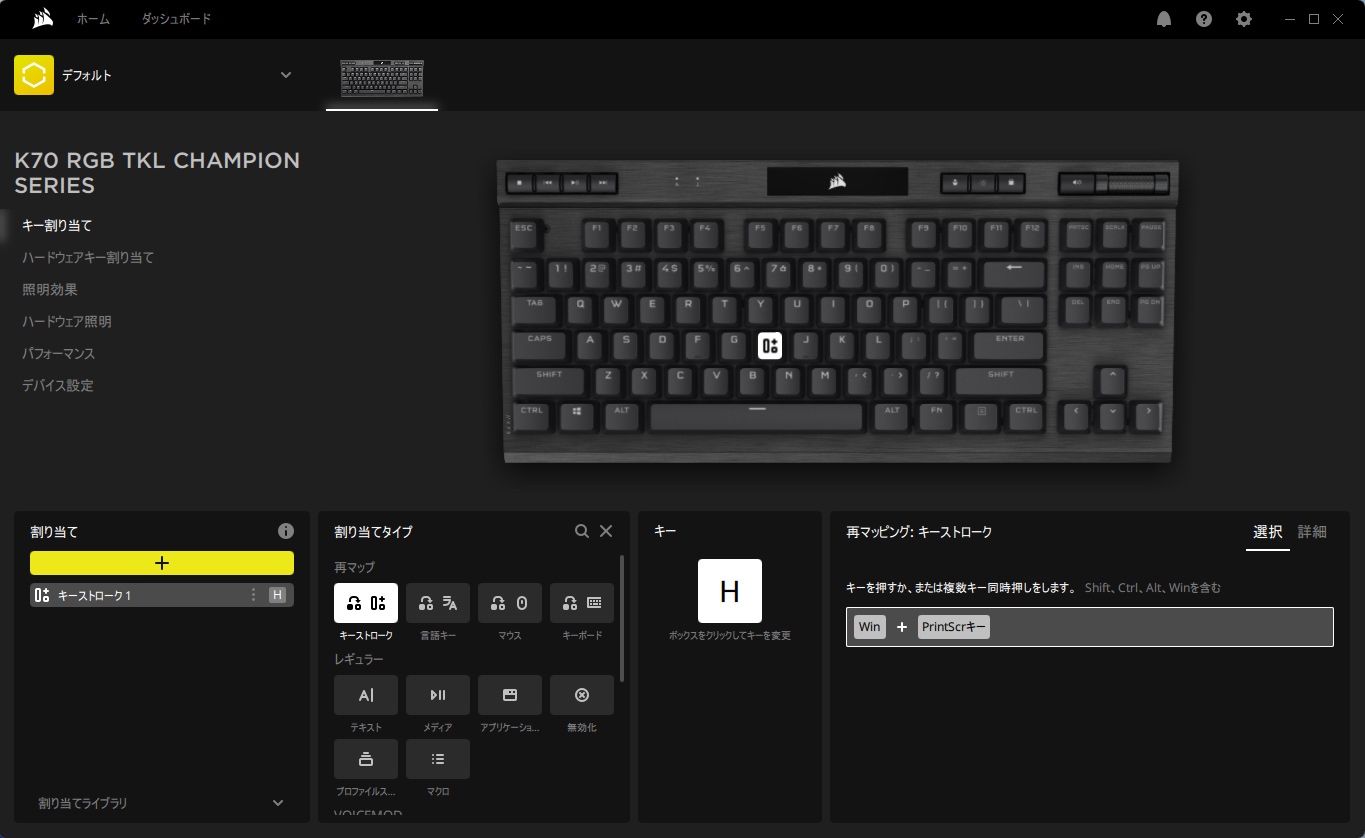
Task: Open the ダッシュボード menu
Action: [x=176, y=19]
